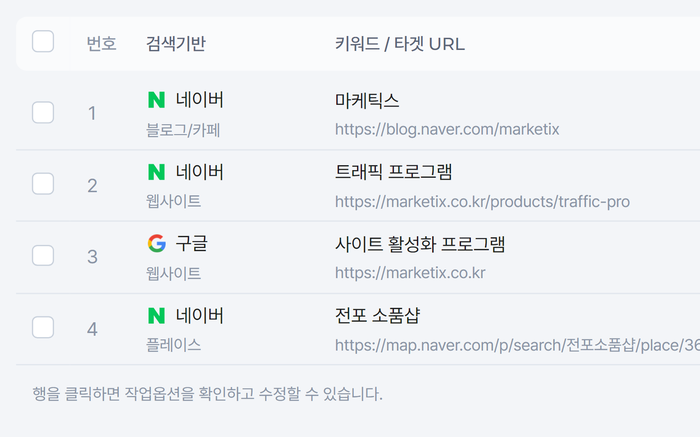Click 네이버 label in row 1
This screenshot has height=437, width=700.
(200, 100)
